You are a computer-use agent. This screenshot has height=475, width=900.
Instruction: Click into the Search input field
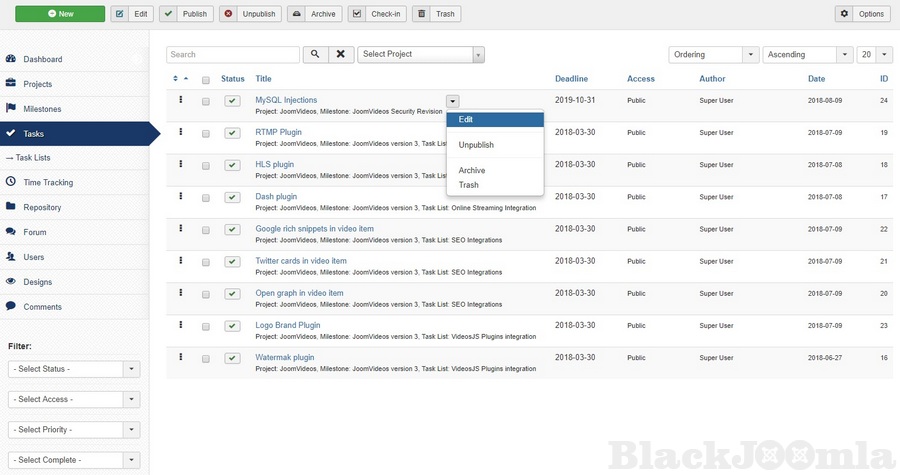[x=233, y=54]
